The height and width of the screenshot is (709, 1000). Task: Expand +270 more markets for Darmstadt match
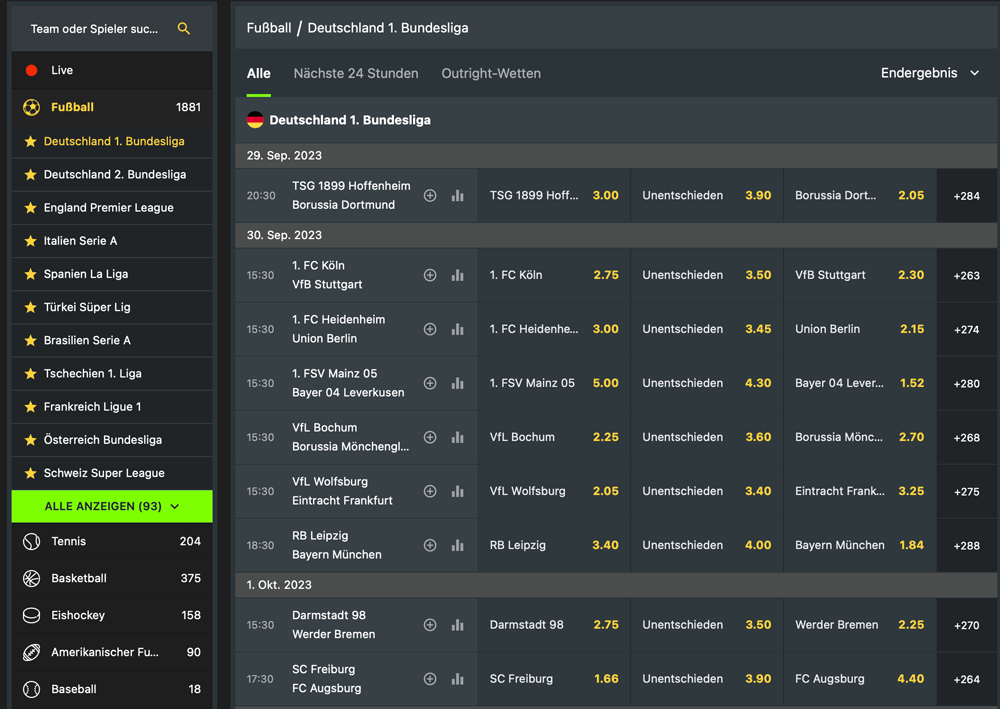[966, 625]
